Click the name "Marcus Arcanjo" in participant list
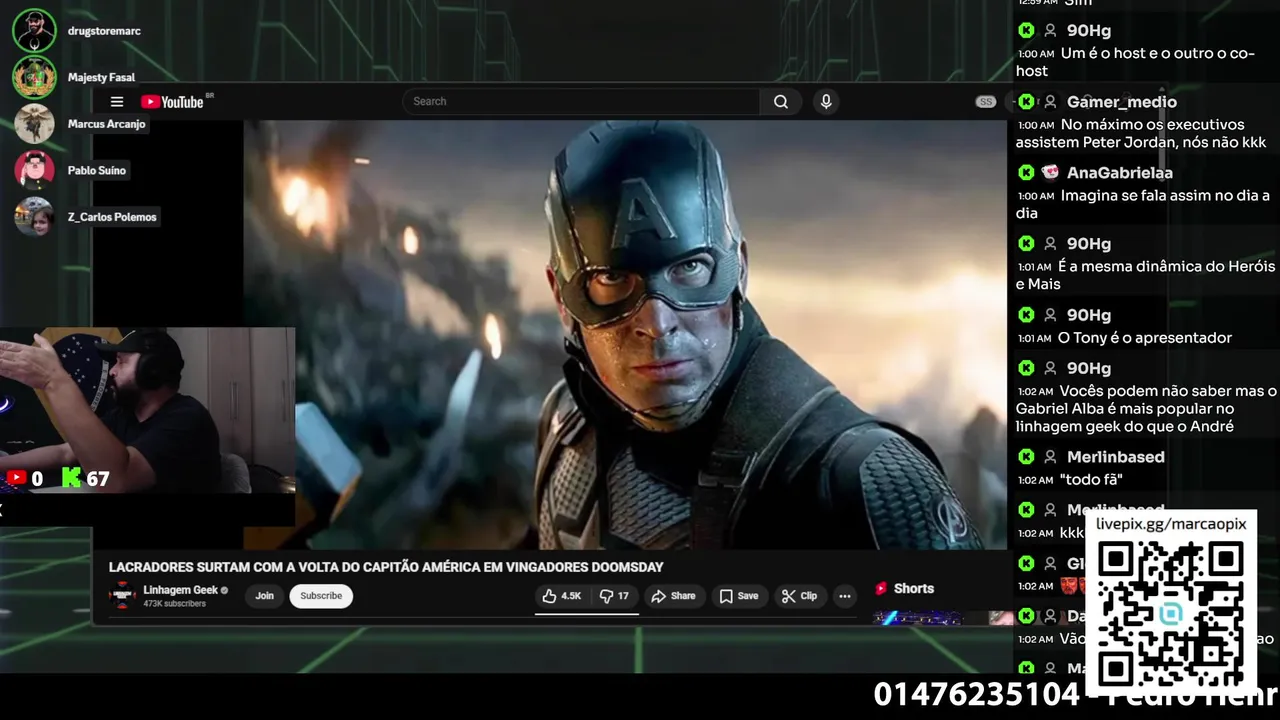 (106, 124)
